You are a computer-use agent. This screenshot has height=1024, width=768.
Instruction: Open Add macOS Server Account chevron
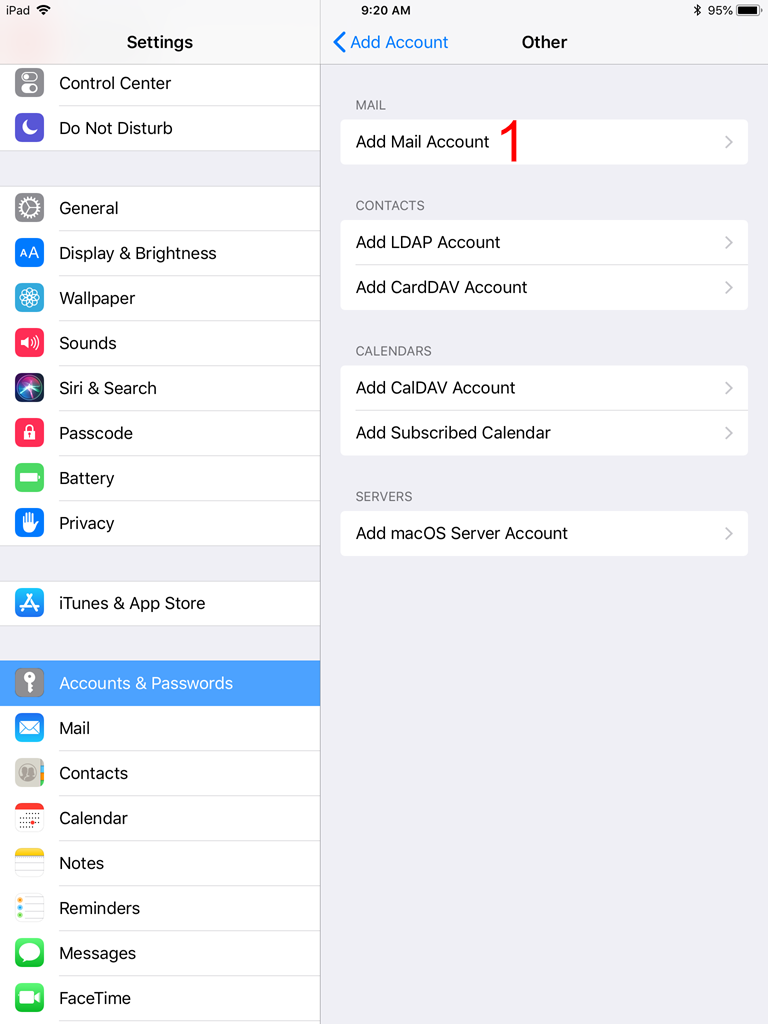click(729, 534)
